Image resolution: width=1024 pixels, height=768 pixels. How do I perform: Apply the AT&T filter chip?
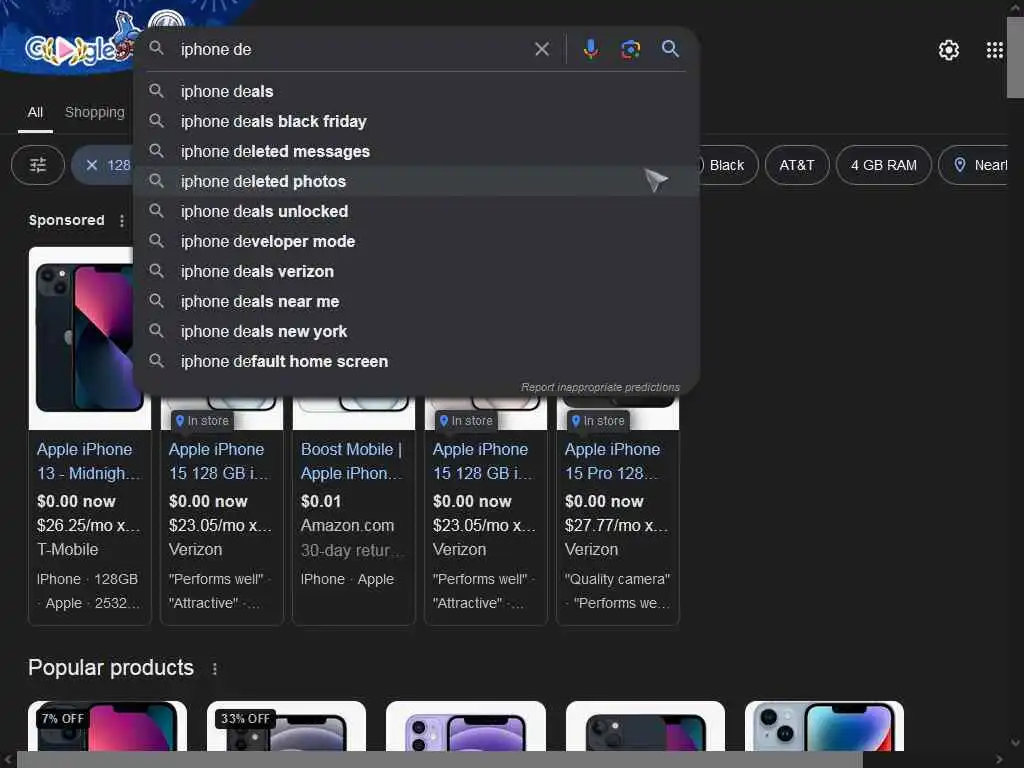(797, 165)
